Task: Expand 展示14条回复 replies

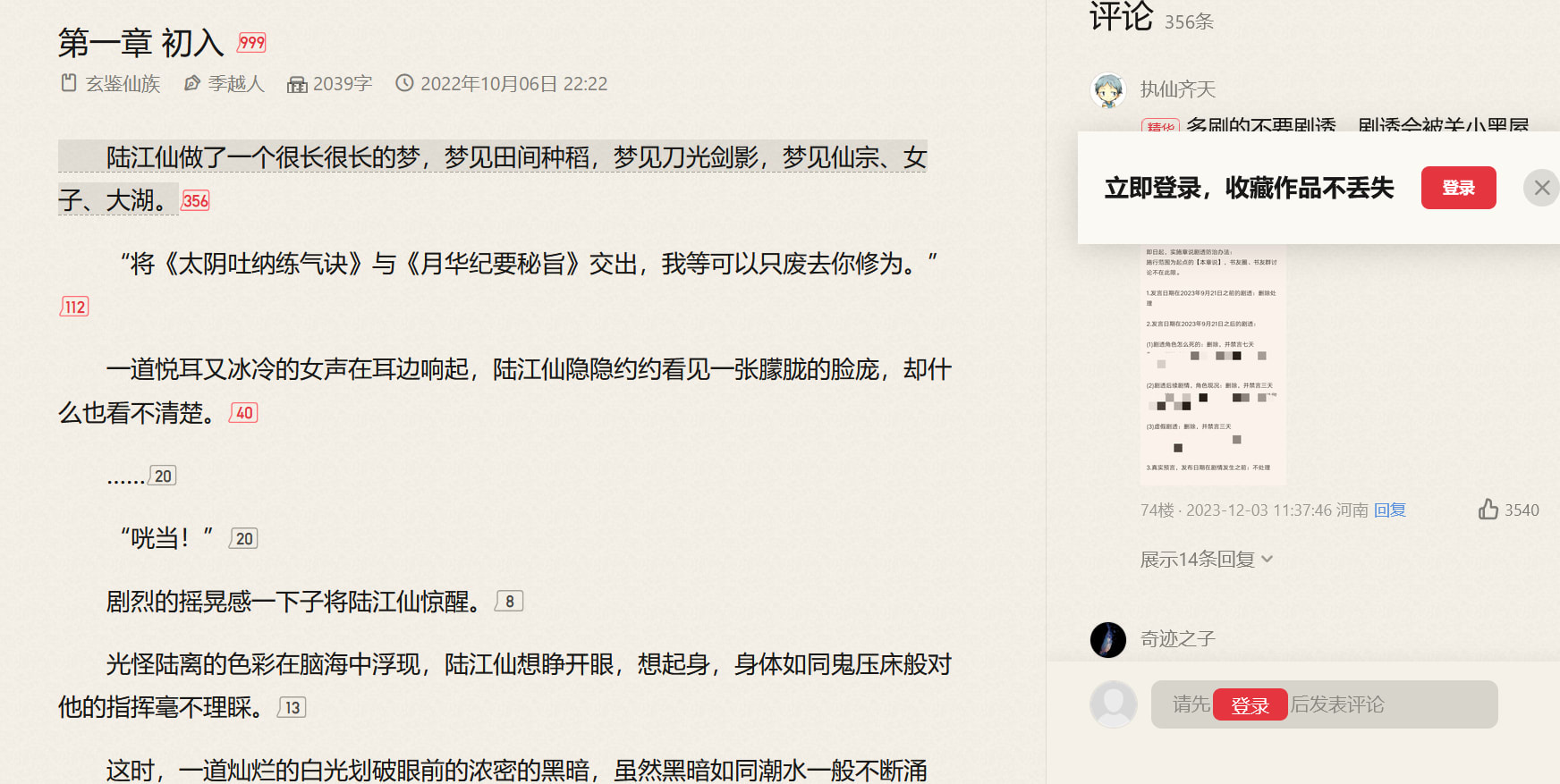Action: click(1206, 560)
